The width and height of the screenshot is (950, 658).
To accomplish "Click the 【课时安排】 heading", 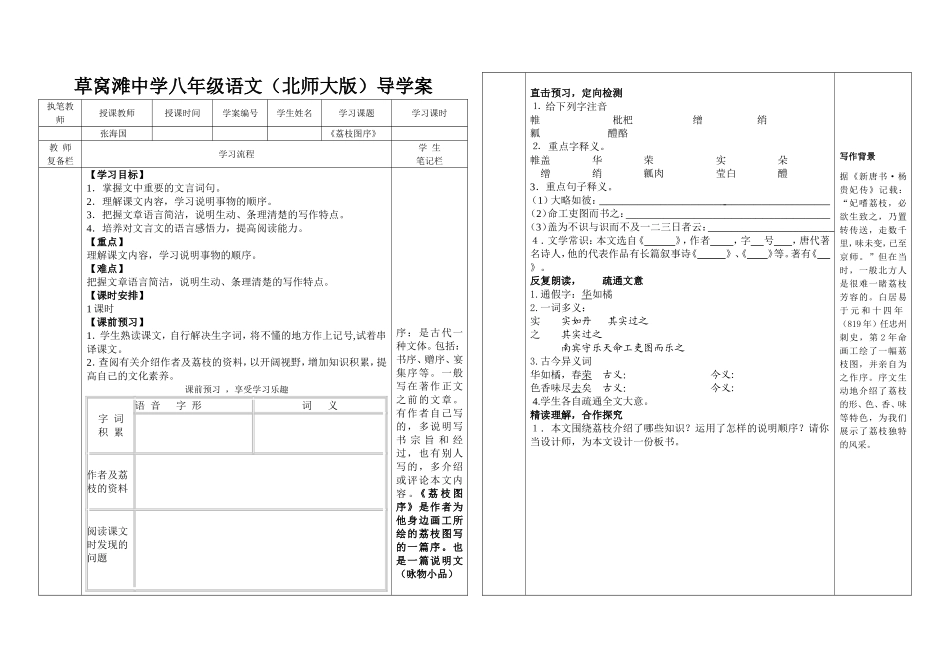I will coord(116,296).
